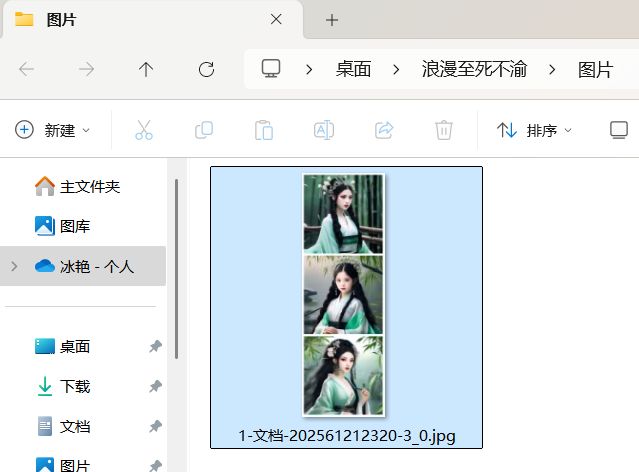
Task: Click the Copy icon in toolbar
Action: point(204,130)
